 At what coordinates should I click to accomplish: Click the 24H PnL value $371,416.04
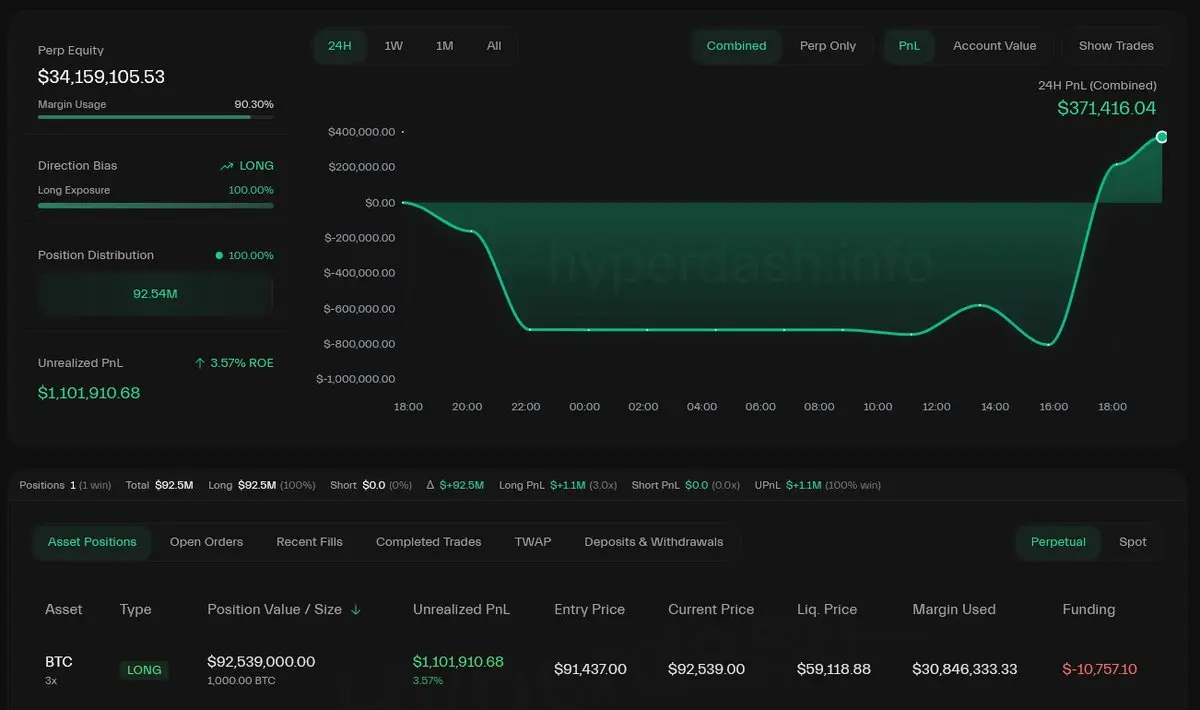tap(1107, 108)
